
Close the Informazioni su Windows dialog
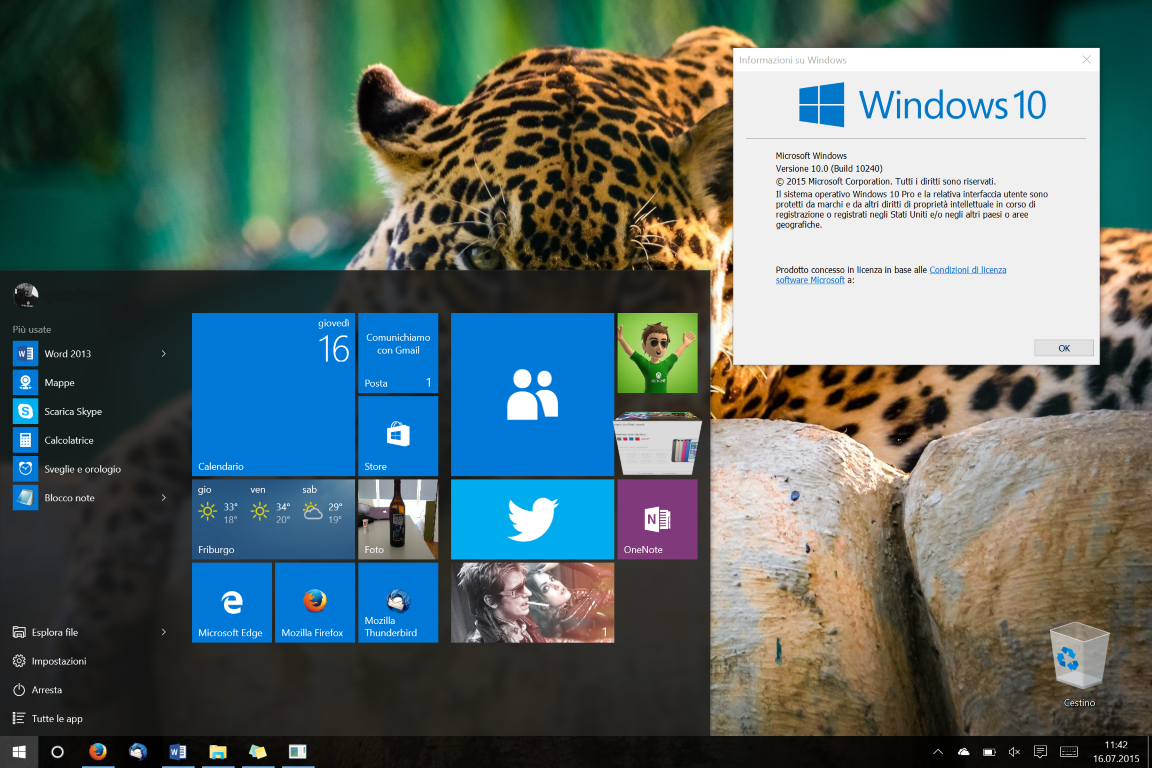click(1087, 60)
